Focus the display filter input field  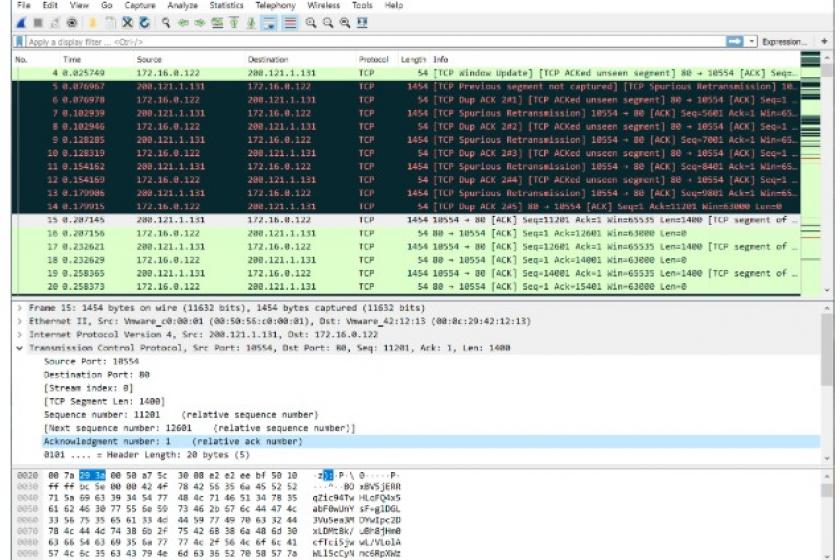click(375, 41)
